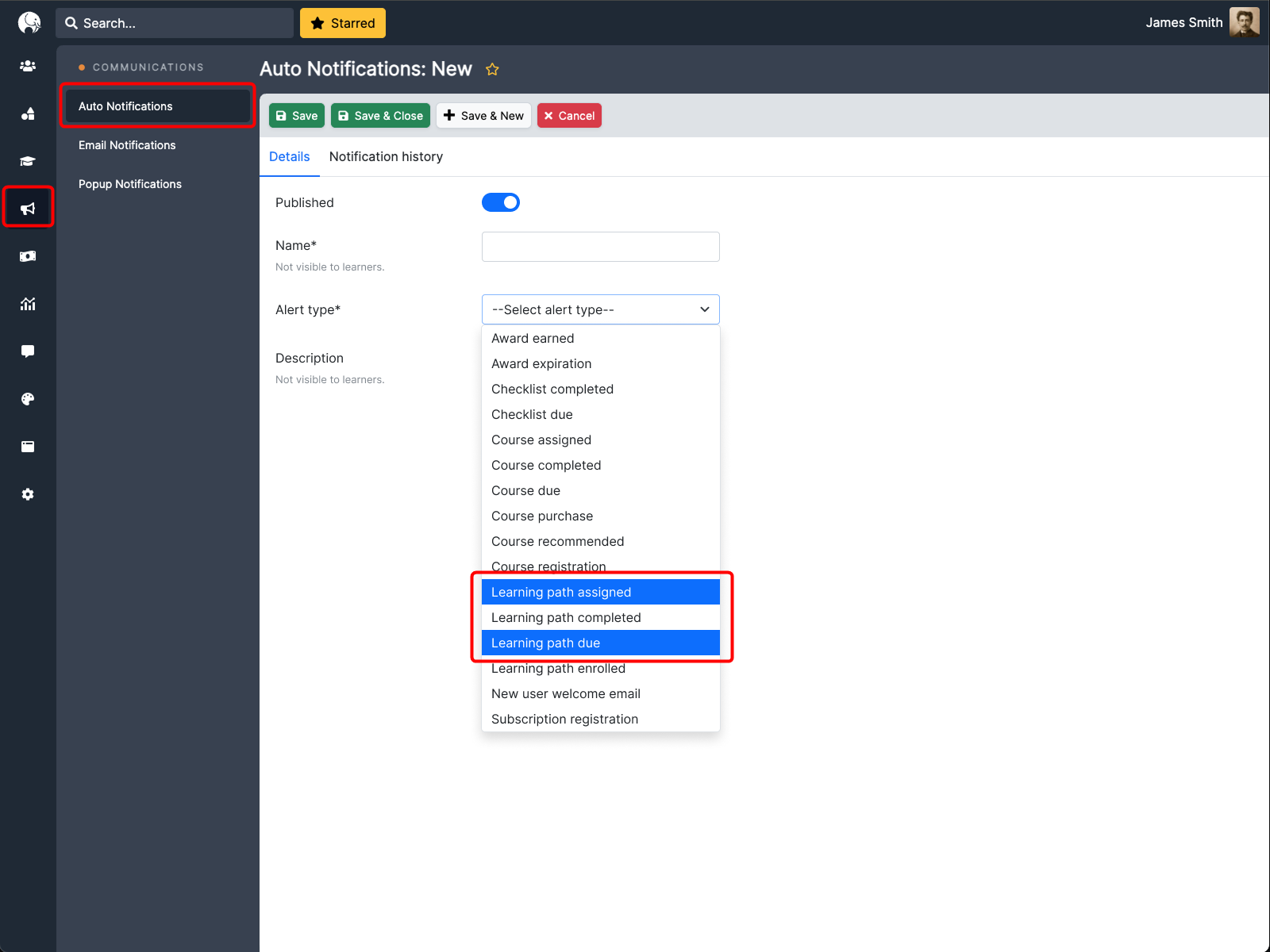Star this page with the title star icon
1270x952 pixels.
coord(492,69)
